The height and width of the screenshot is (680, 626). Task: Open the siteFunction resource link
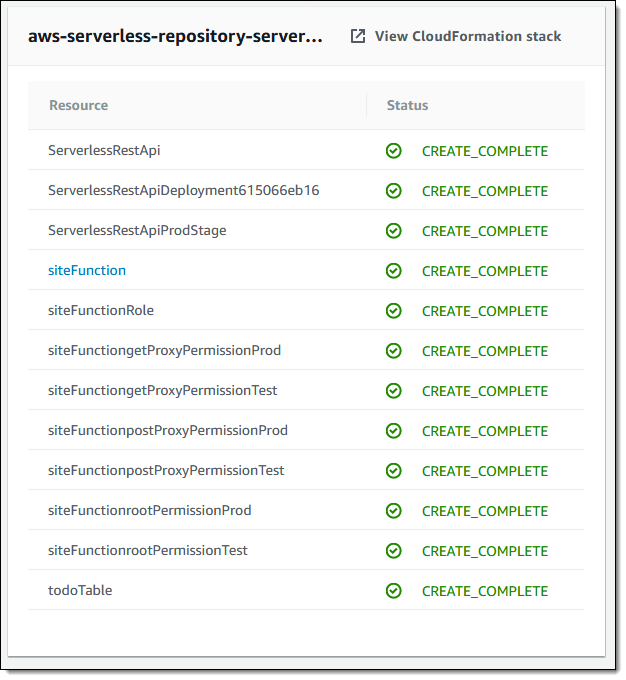coord(87,271)
